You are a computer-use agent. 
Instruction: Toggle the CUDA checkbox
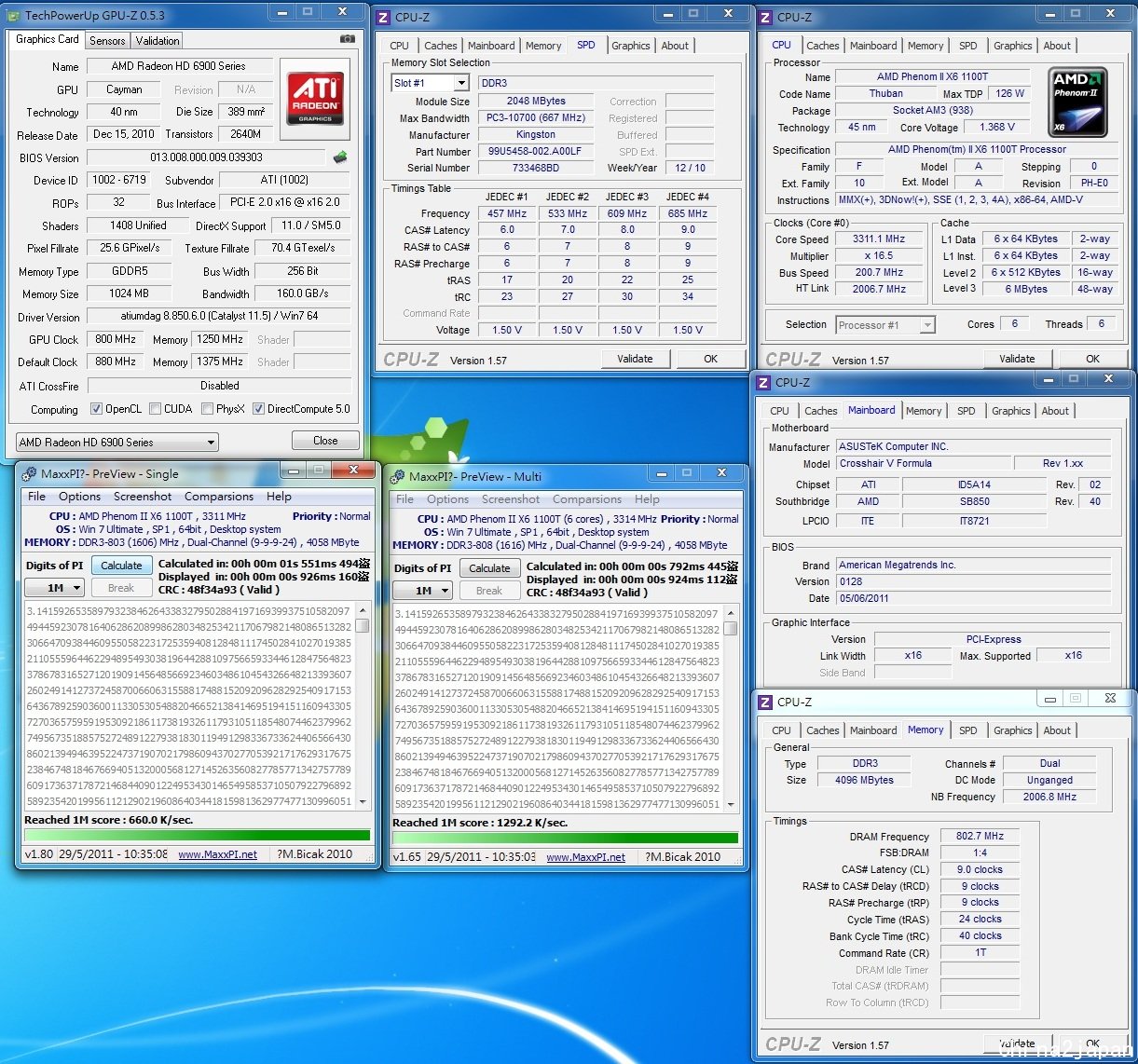pos(155,409)
